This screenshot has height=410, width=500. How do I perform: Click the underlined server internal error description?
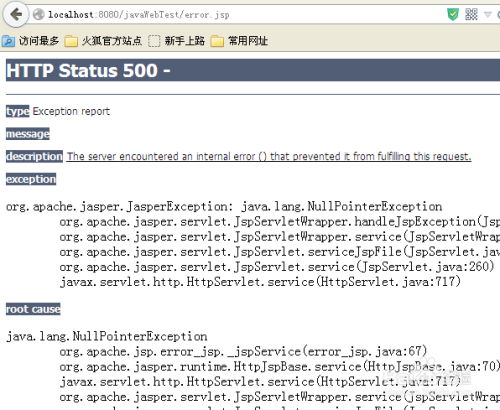coord(269,156)
